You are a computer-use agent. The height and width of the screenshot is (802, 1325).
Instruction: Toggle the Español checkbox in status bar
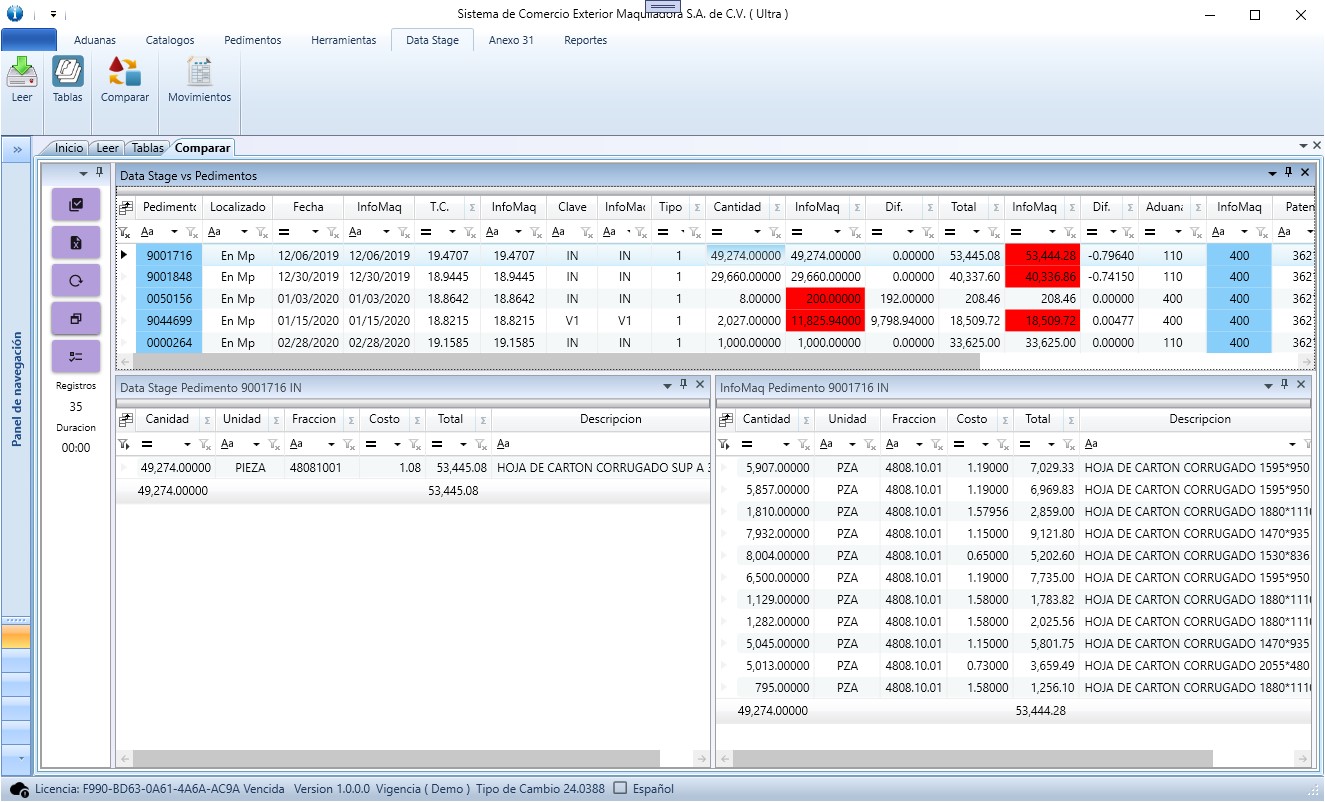(x=620, y=788)
